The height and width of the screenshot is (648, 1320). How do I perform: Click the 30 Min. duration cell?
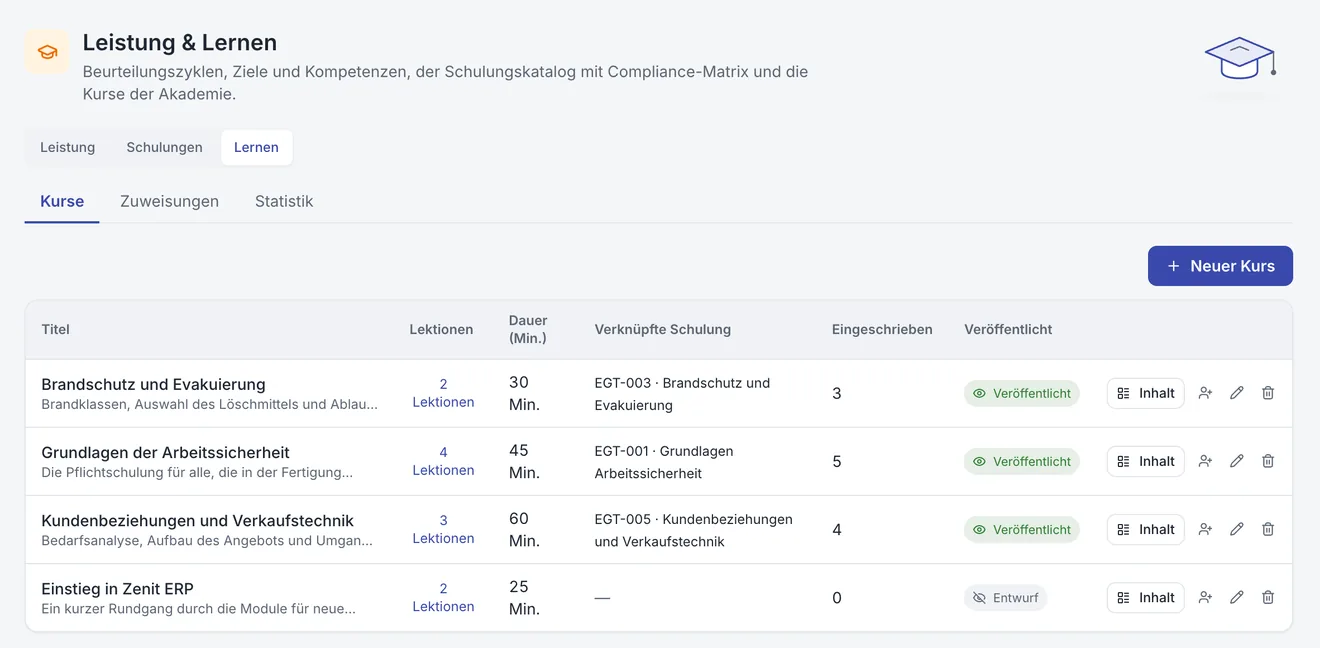(x=524, y=393)
